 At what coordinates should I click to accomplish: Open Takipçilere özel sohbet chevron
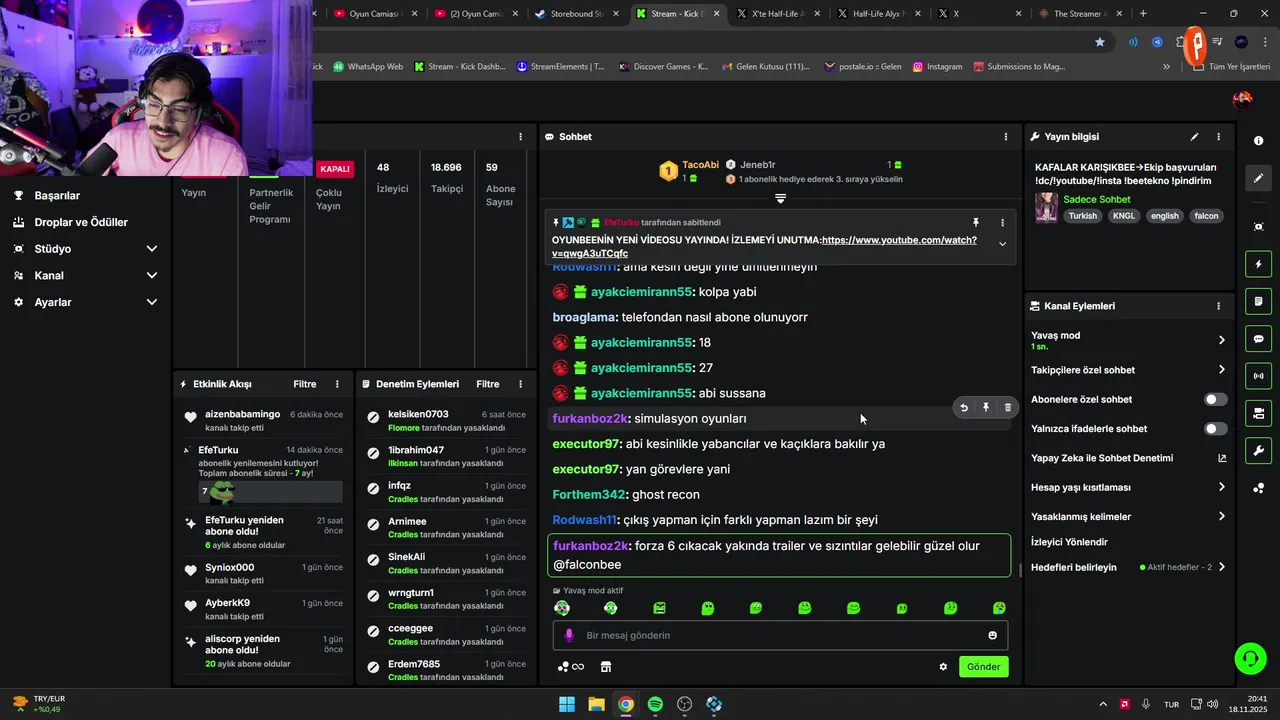pos(1221,370)
